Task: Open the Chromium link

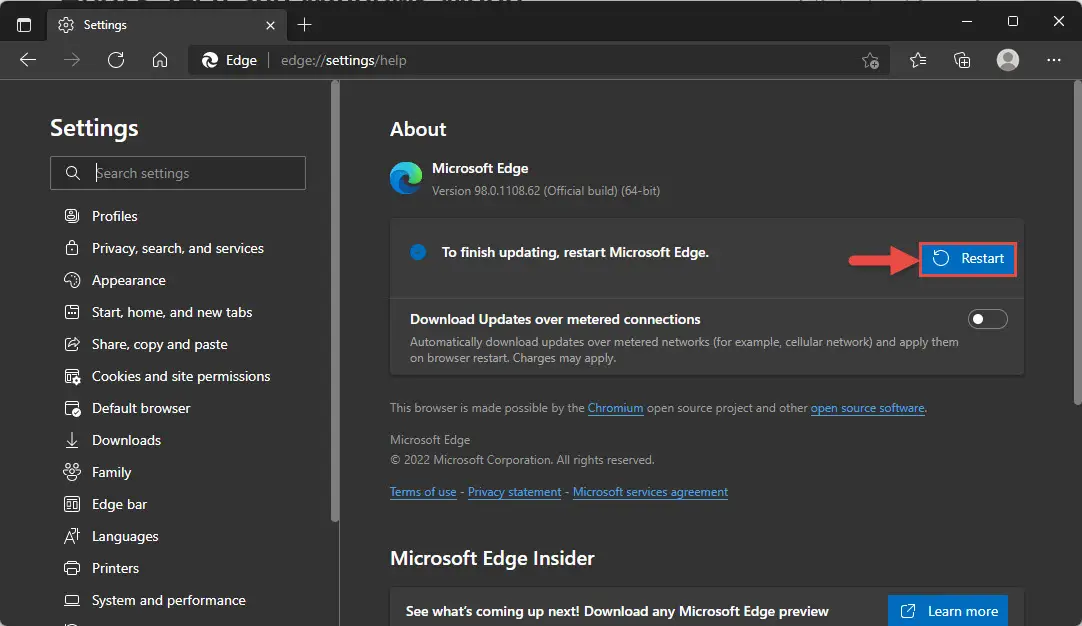Action: pyautogui.click(x=616, y=408)
